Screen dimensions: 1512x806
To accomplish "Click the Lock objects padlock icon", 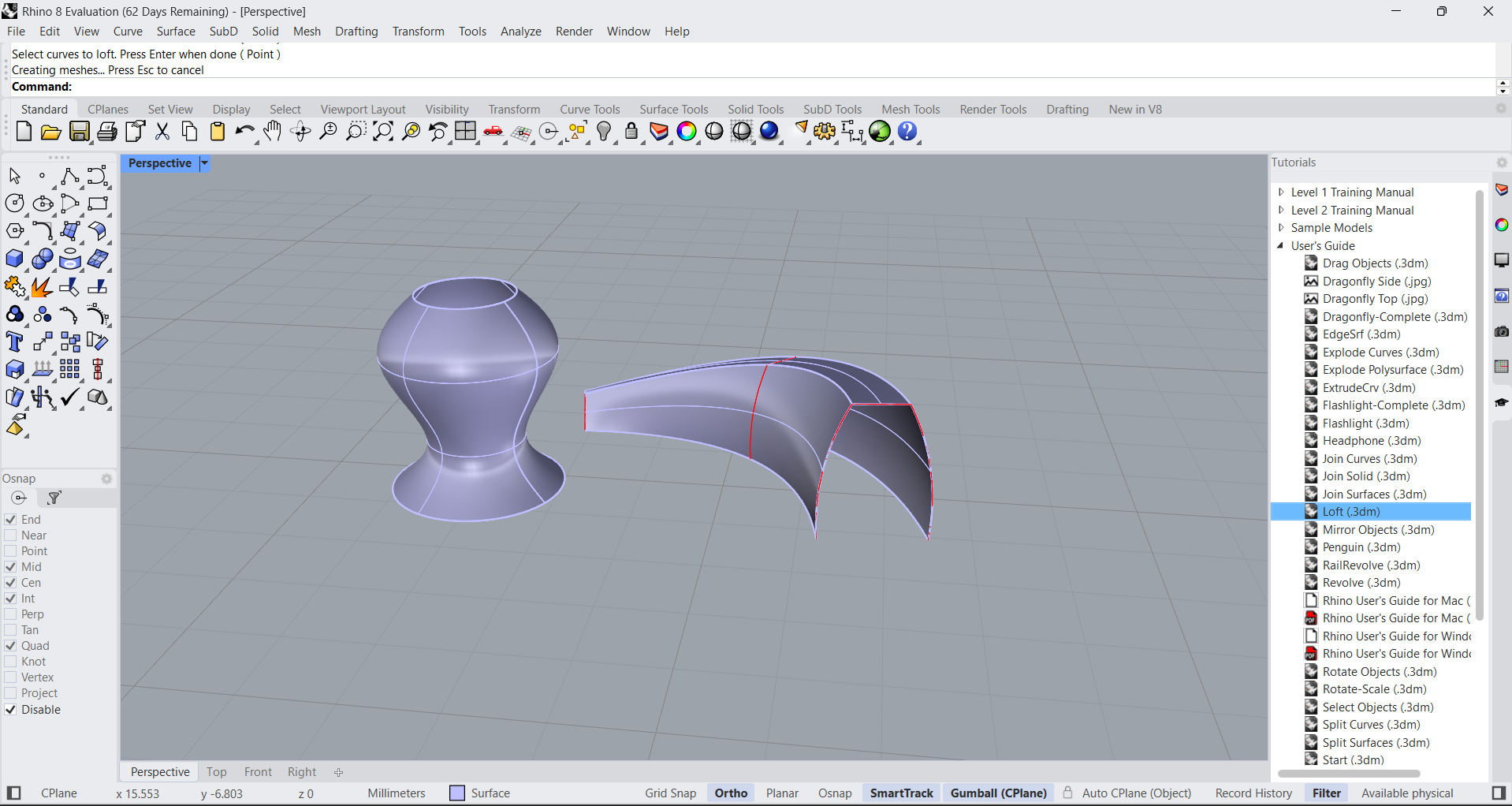I will [631, 132].
